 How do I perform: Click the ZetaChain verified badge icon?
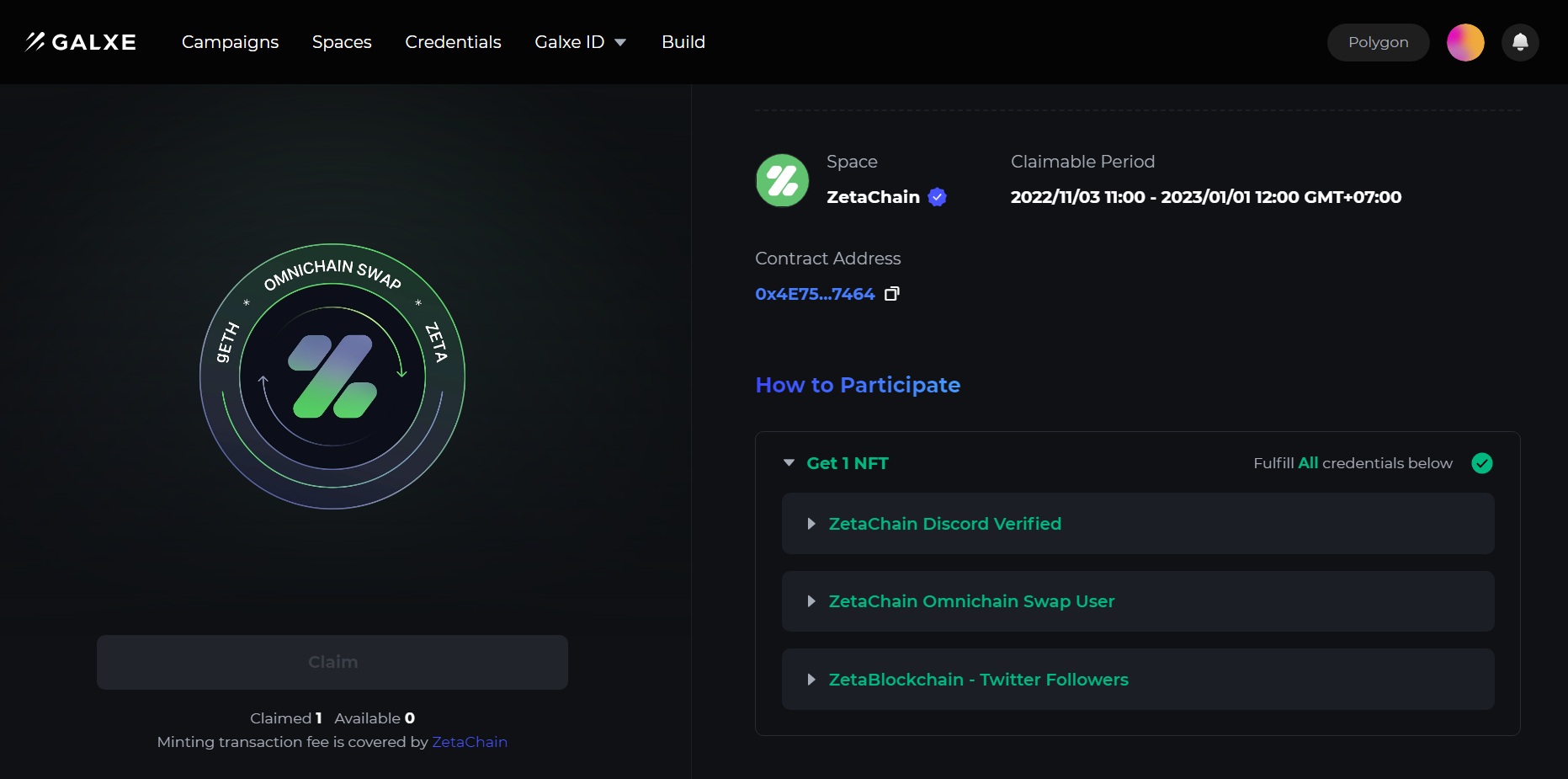[x=937, y=197]
